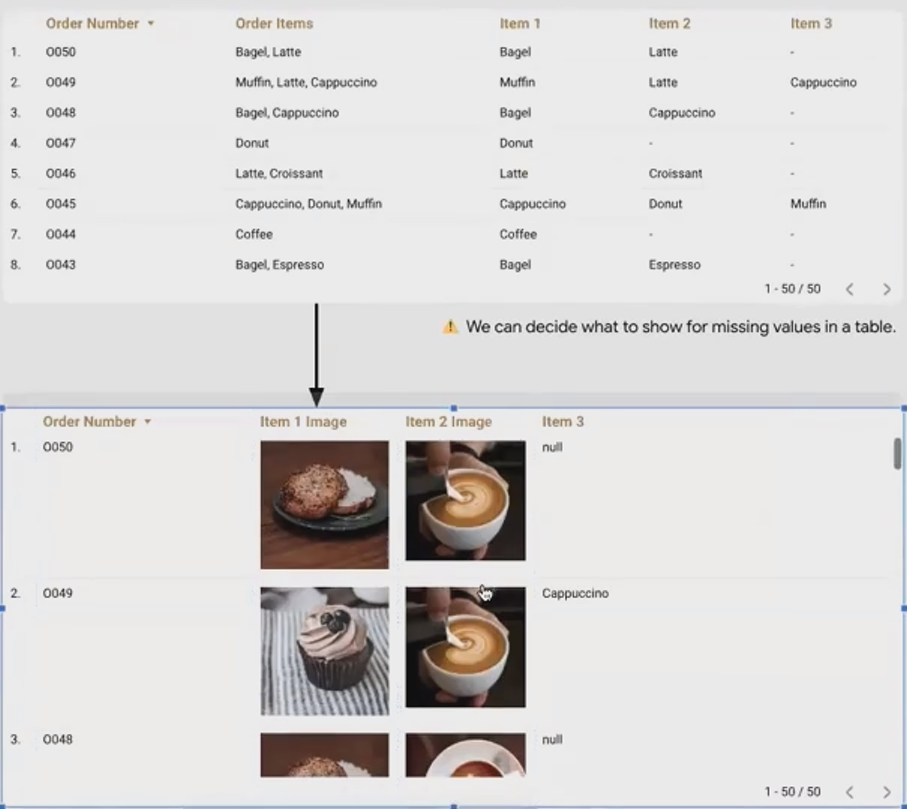907x809 pixels.
Task: Select 'Bagel, Cappuccino' order items cell
Action: coord(287,113)
